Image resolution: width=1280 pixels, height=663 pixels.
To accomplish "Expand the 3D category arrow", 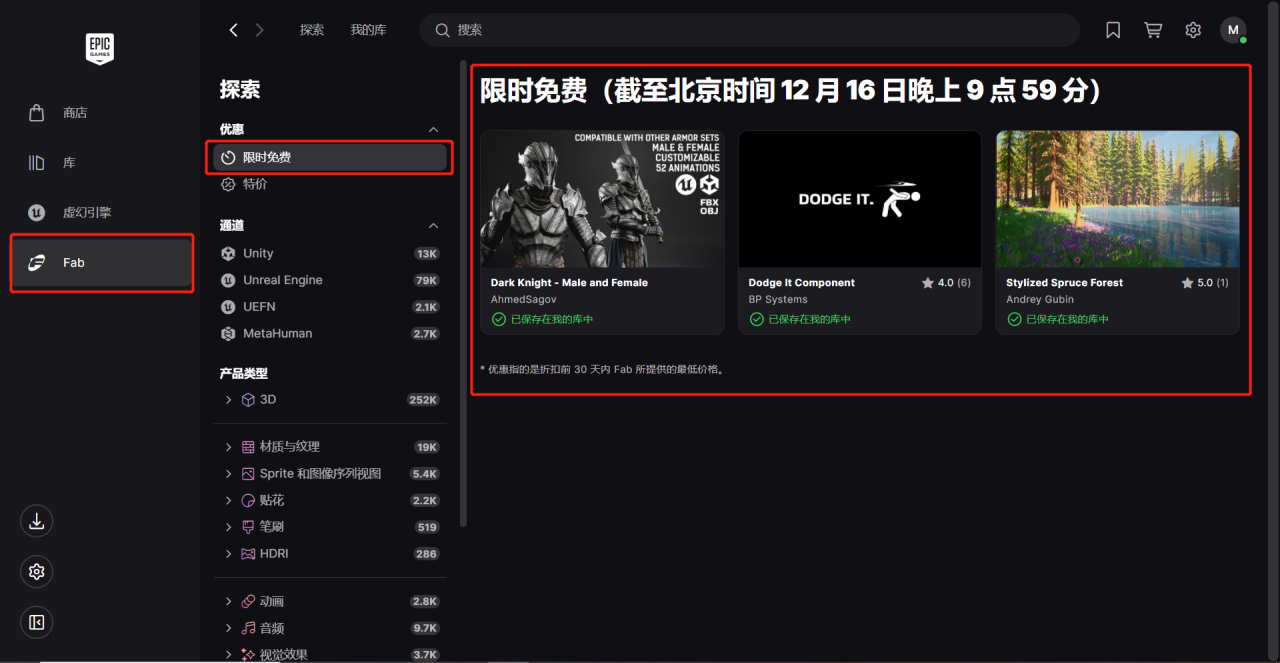I will [228, 400].
